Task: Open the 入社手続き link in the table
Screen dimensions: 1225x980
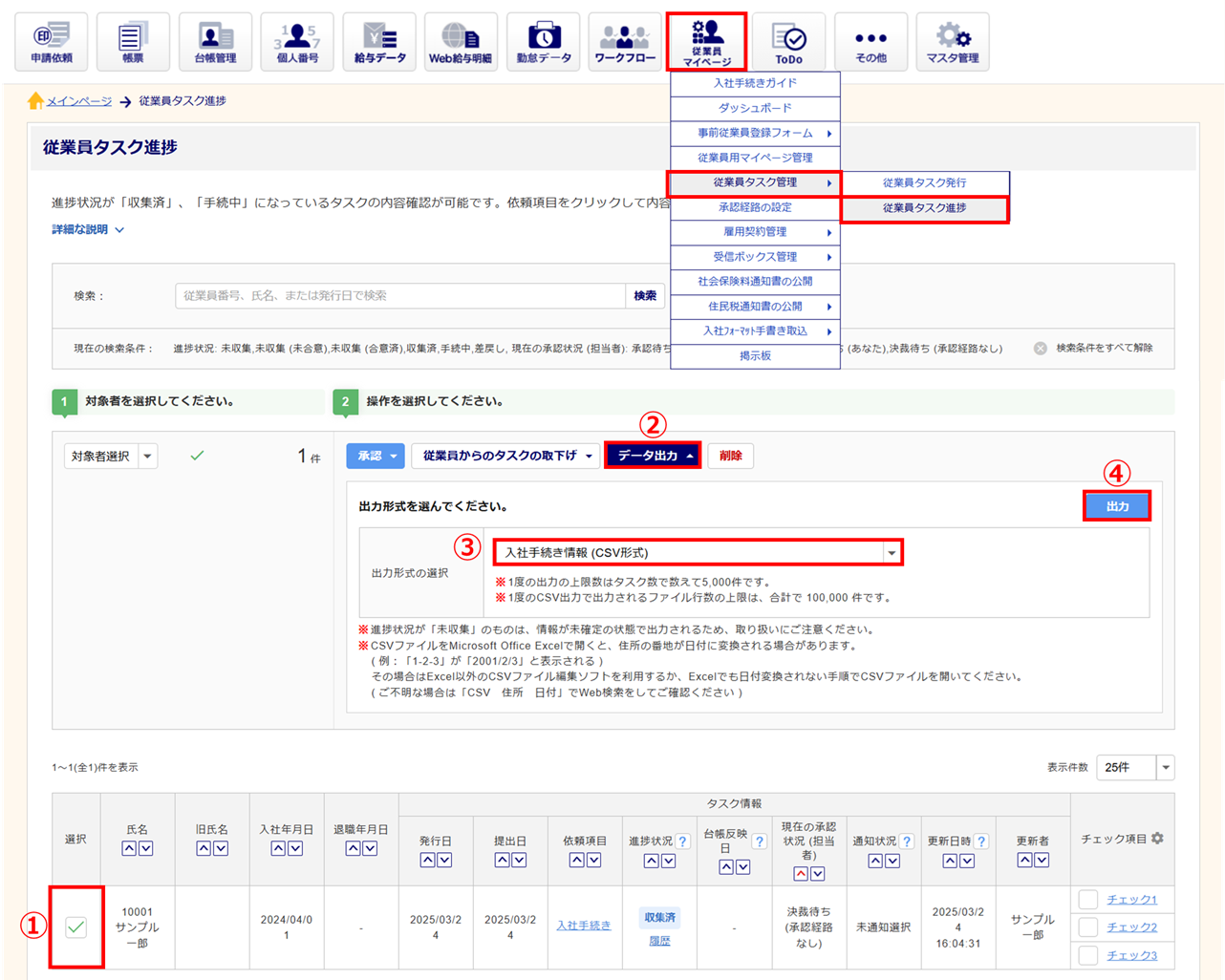Action: (583, 926)
